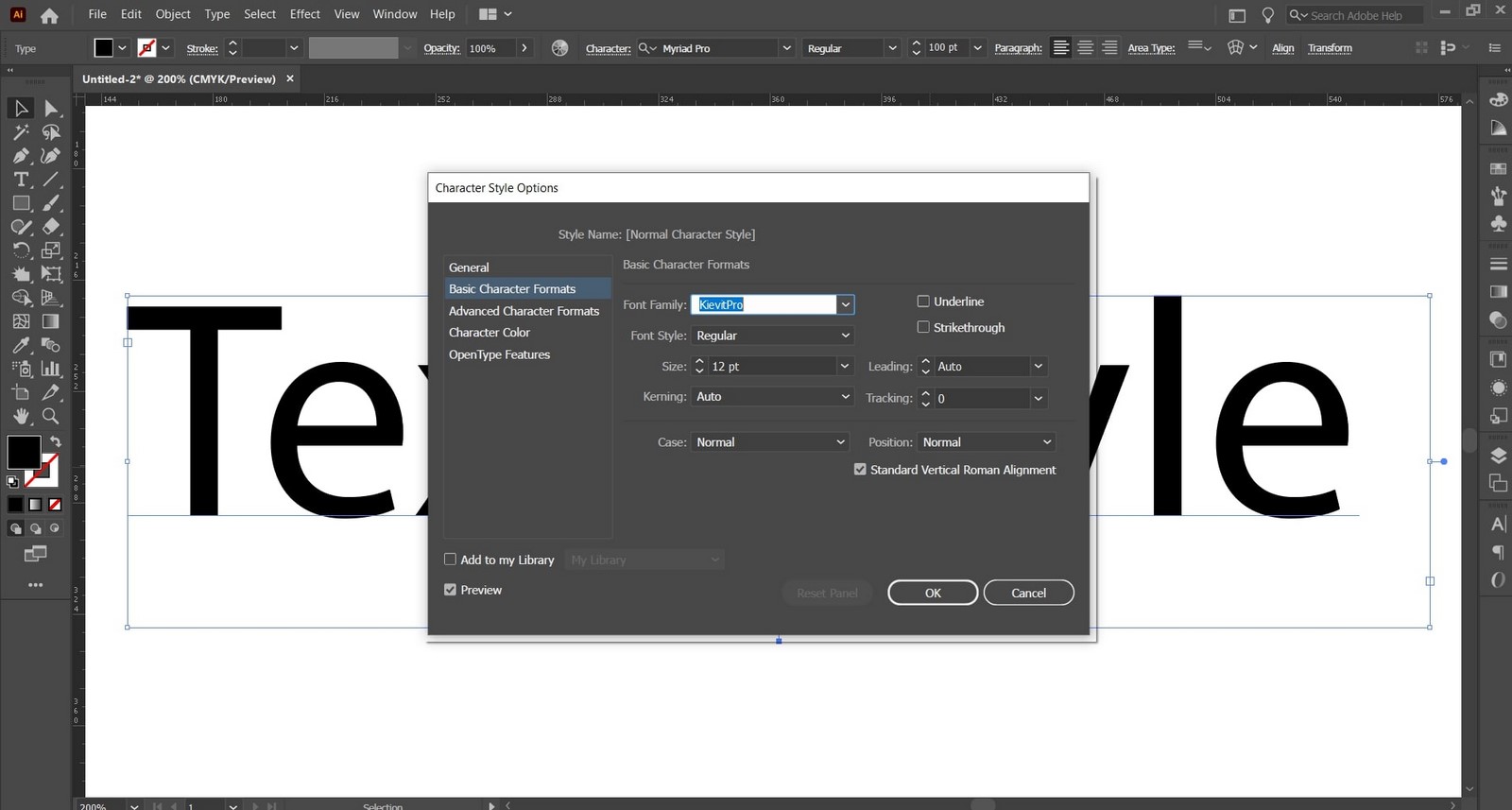Pick the Paintbrush tool
Viewport: 1512px width, 810px height.
[51, 203]
